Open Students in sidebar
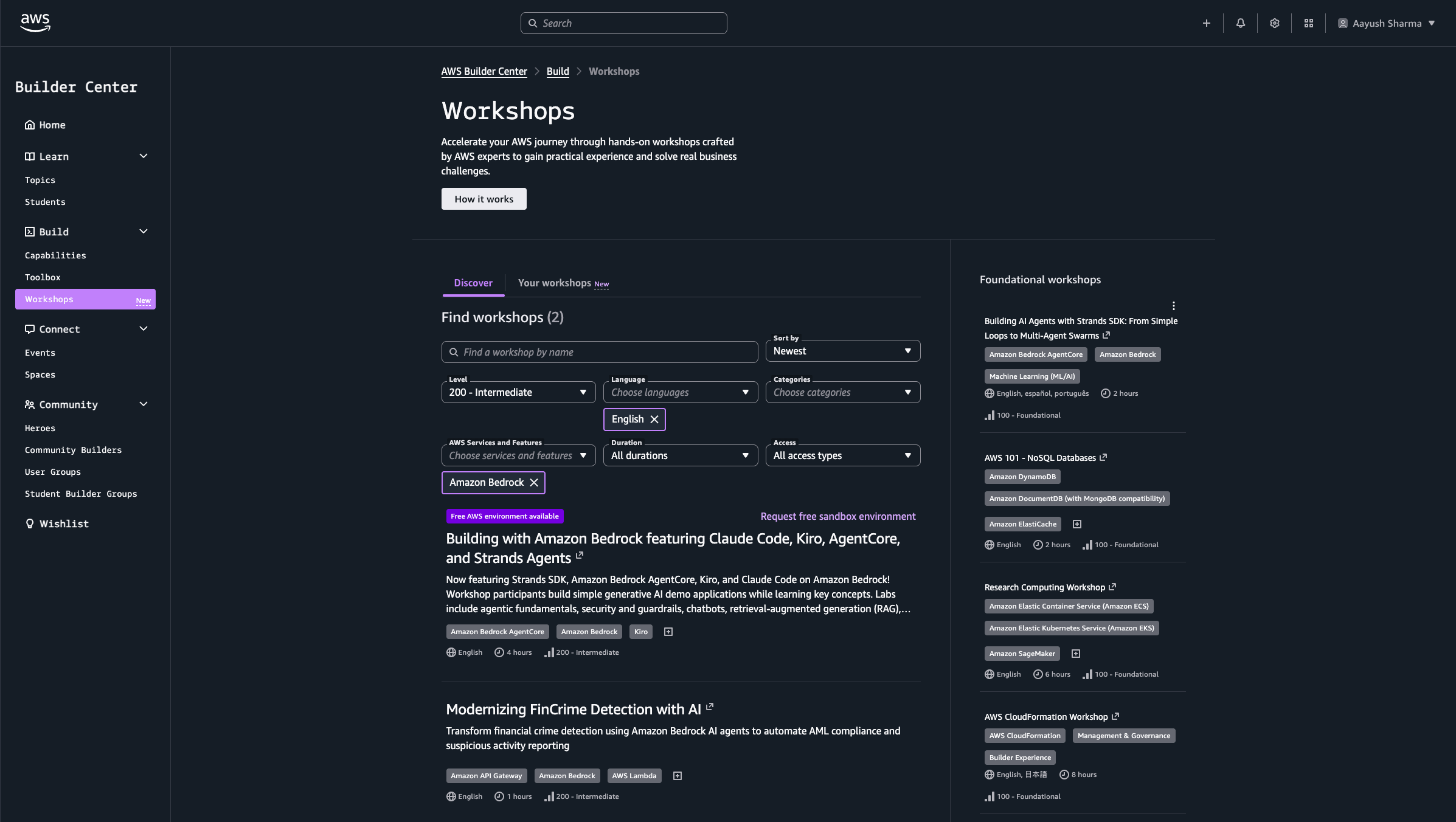1456x822 pixels. pos(45,202)
